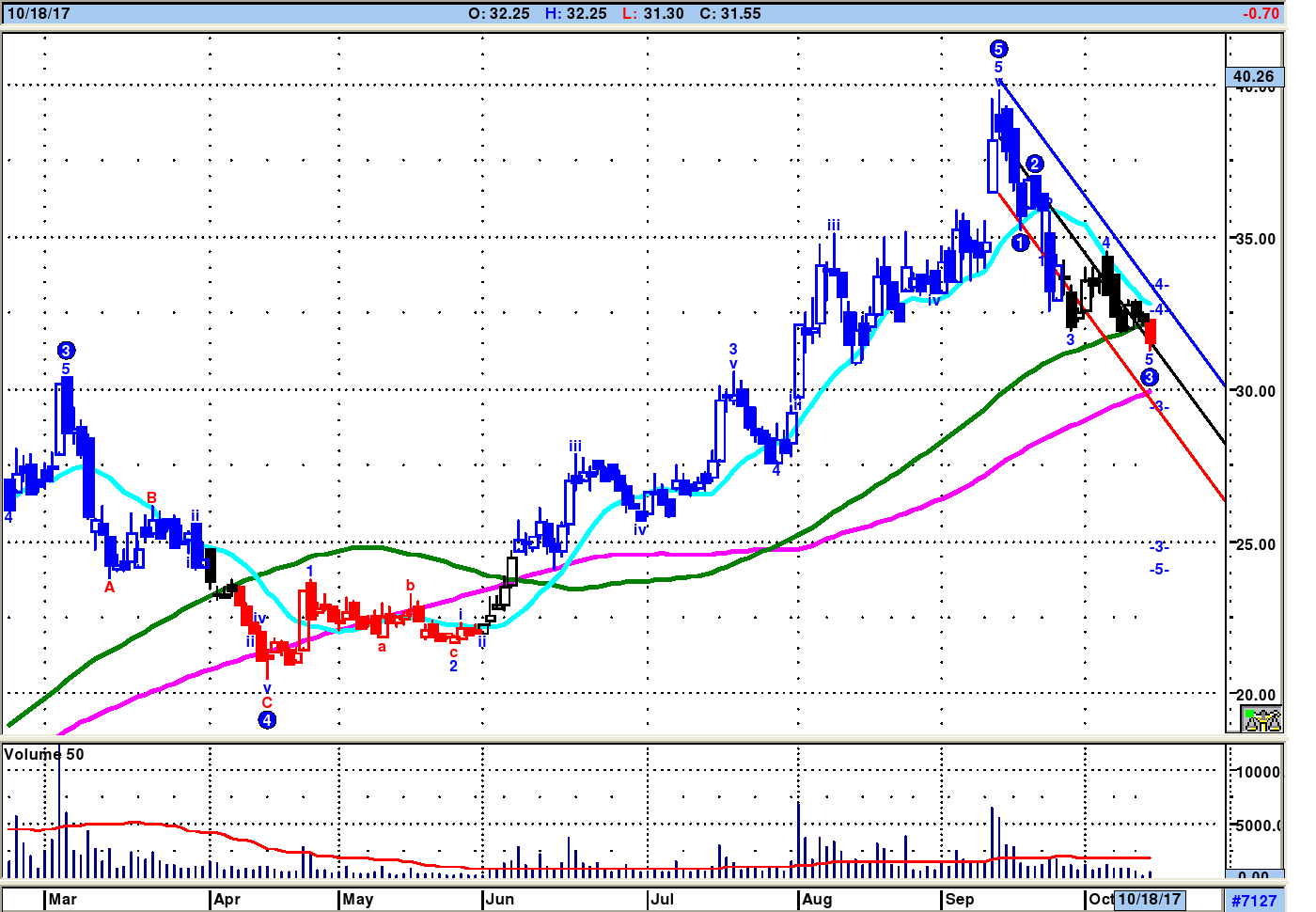Select the circled wave 1 marker on the cyan average
This screenshot has width=1316, height=912.
pyautogui.click(x=1021, y=244)
